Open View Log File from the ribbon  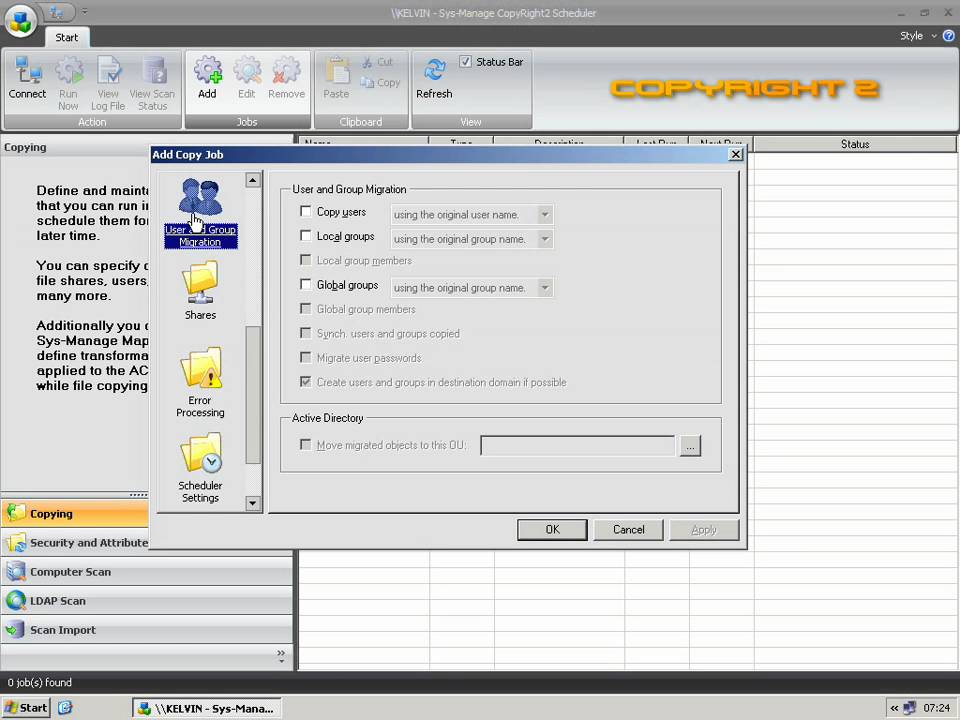108,83
